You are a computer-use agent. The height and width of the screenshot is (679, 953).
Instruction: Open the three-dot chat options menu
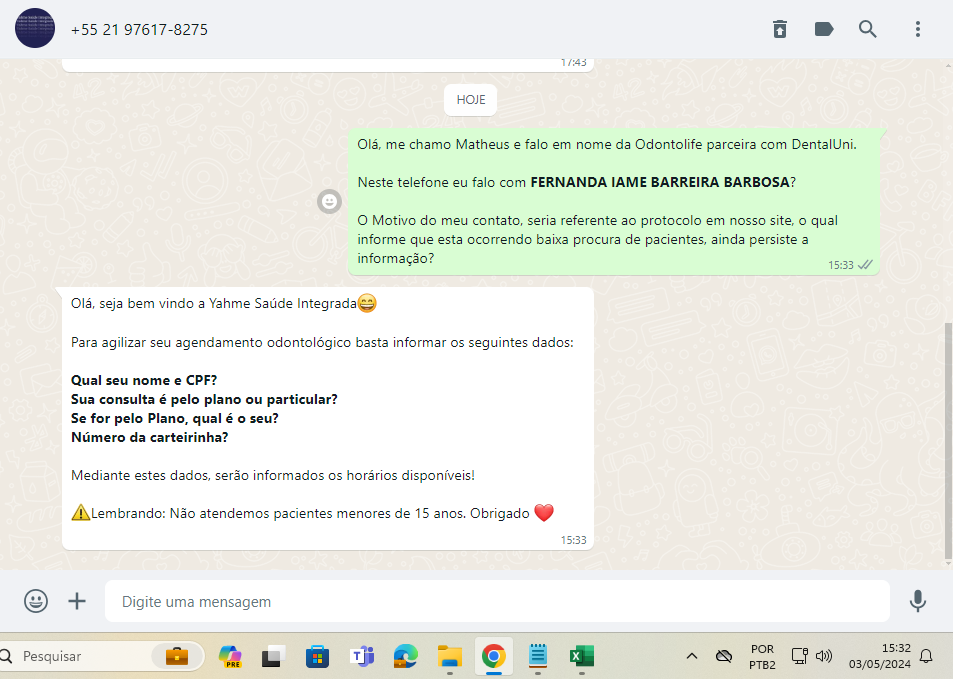[918, 29]
